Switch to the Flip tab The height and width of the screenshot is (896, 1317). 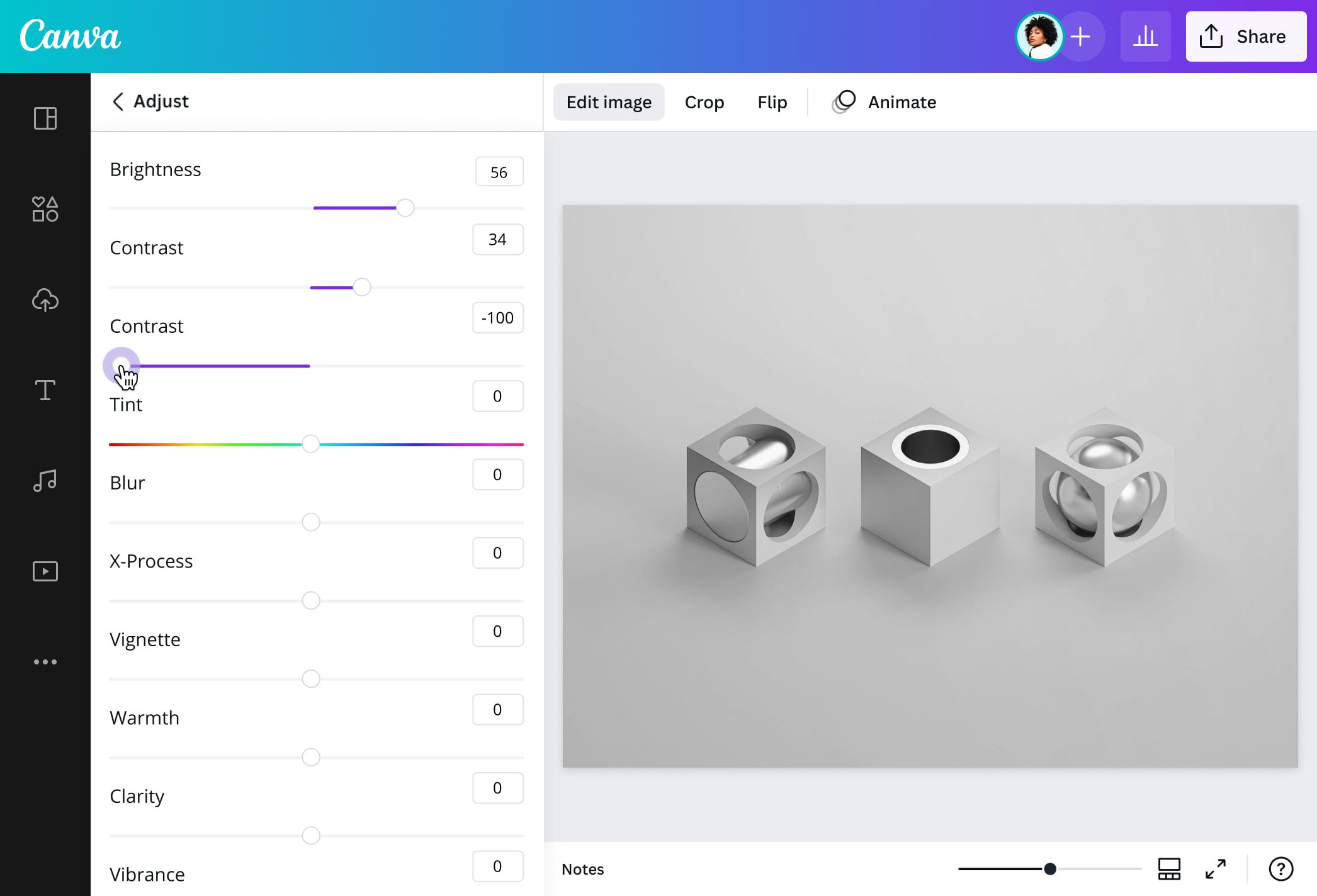coord(772,101)
